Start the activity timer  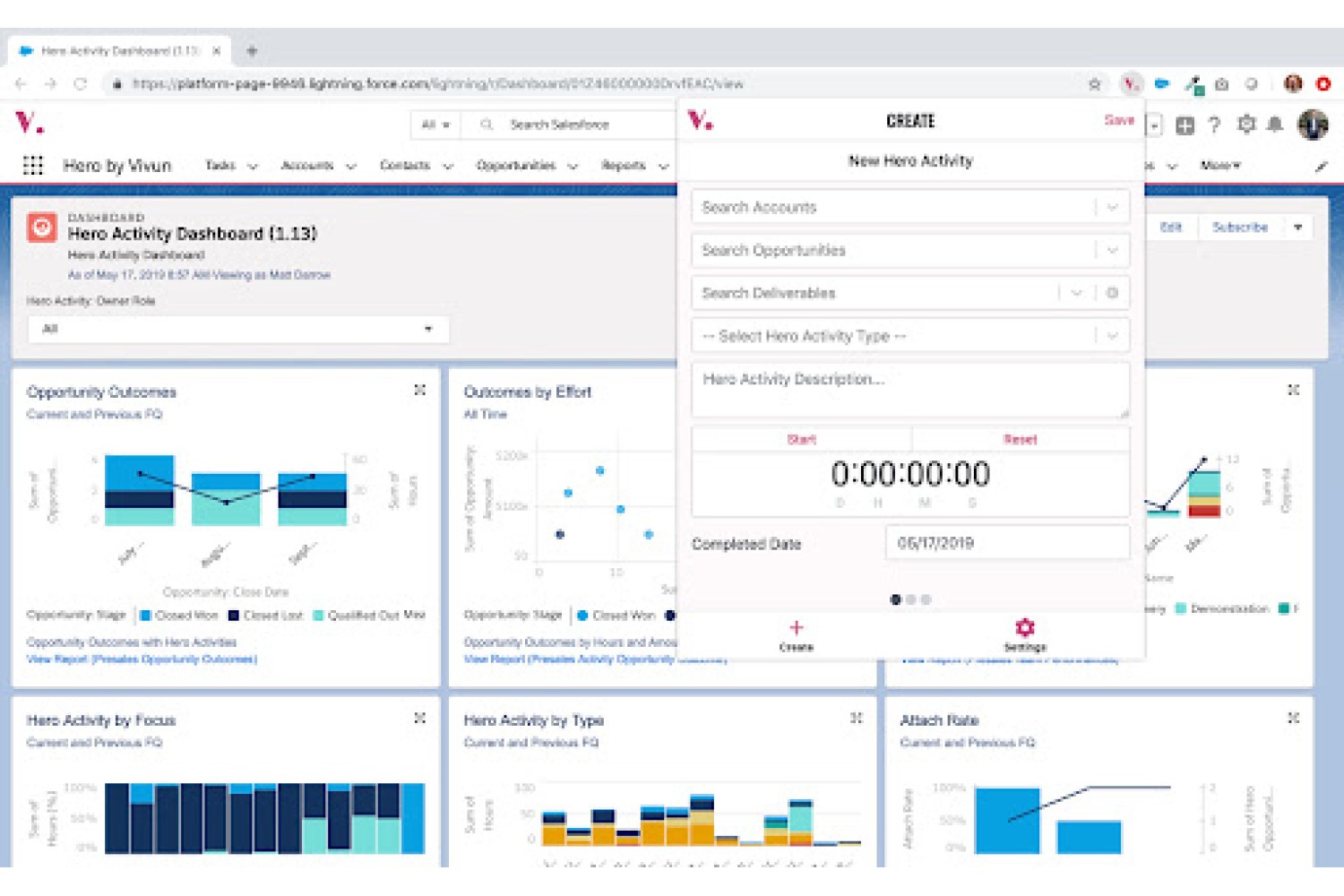pos(802,439)
